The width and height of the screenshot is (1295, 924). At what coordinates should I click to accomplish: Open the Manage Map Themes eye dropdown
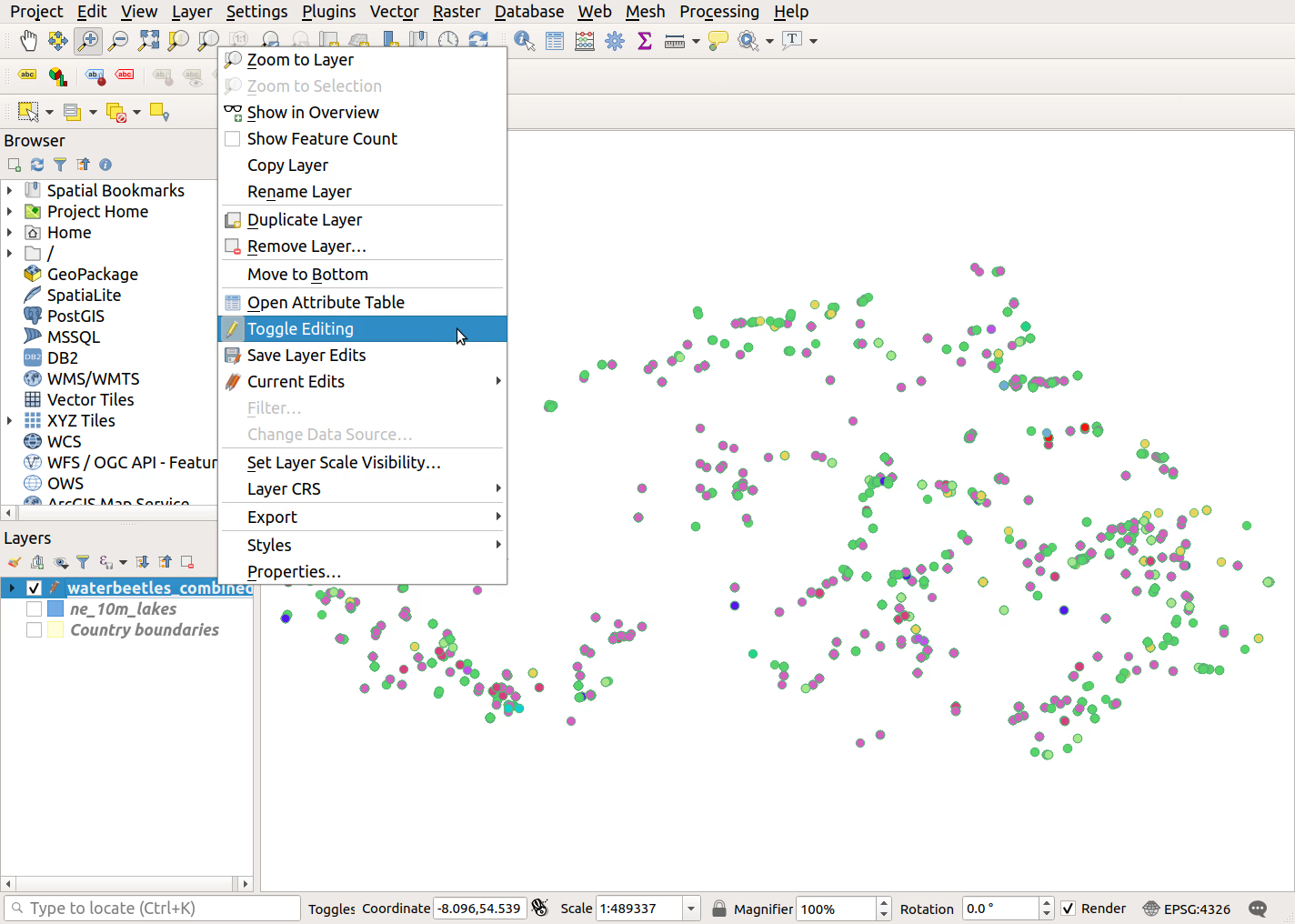pos(61,562)
